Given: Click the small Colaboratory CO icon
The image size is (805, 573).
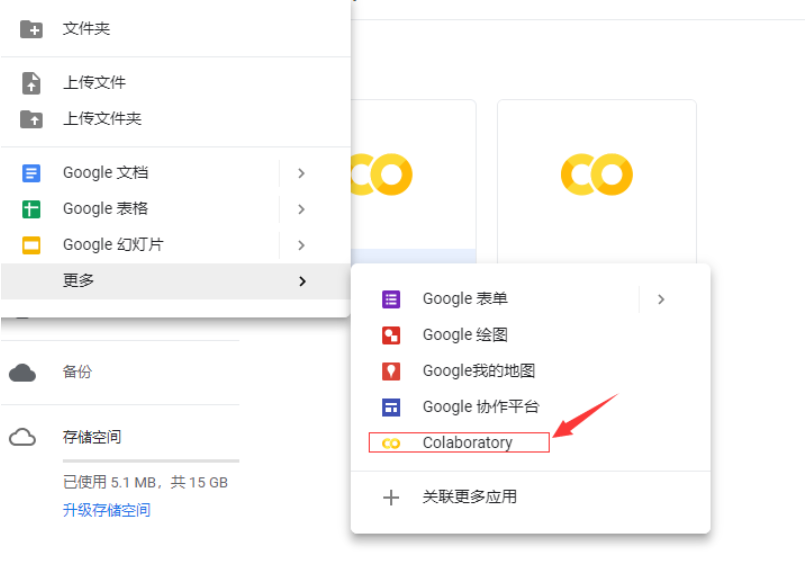Looking at the screenshot, I should [391, 443].
